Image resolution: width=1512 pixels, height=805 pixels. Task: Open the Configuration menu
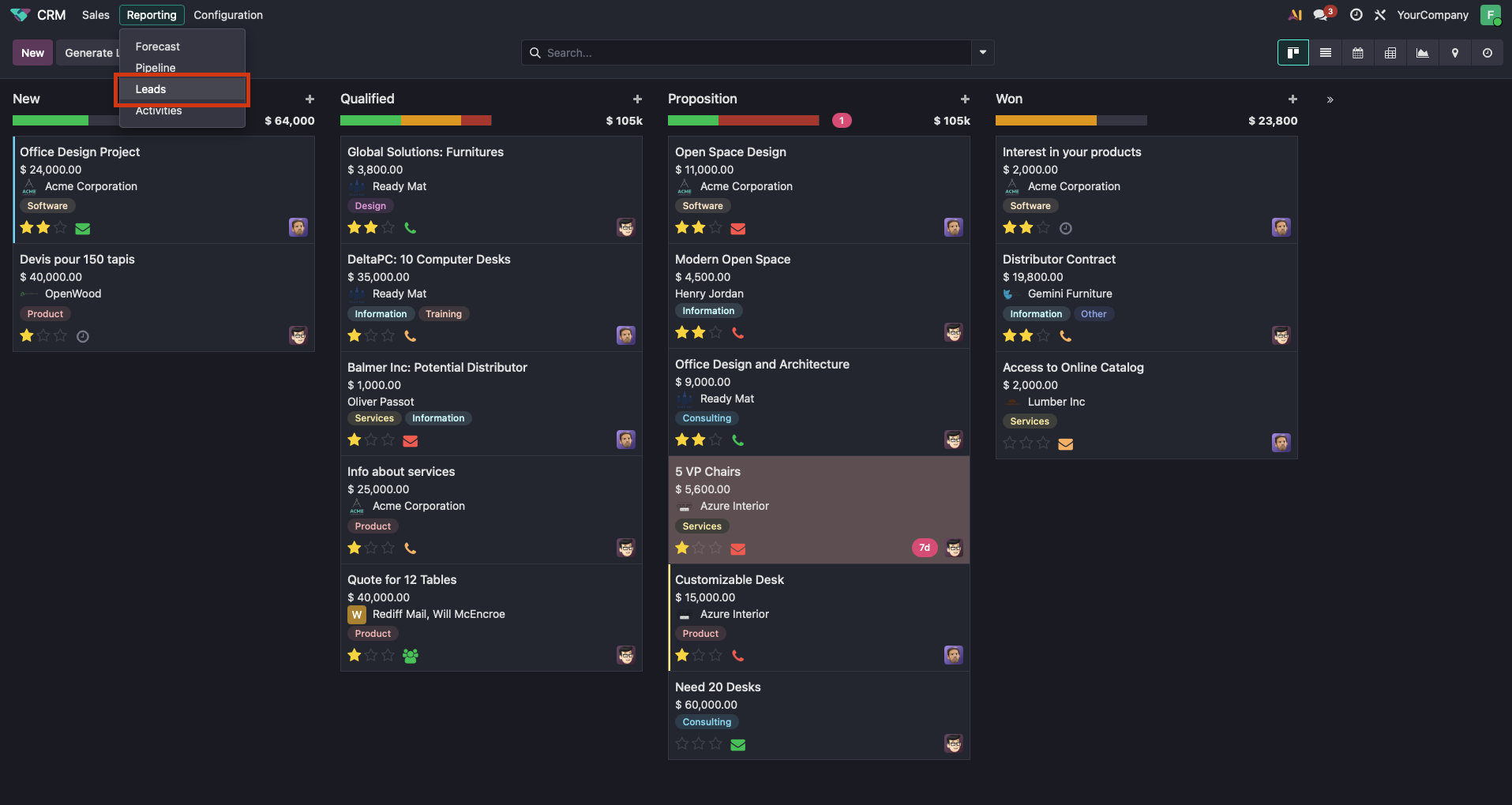[x=228, y=15]
